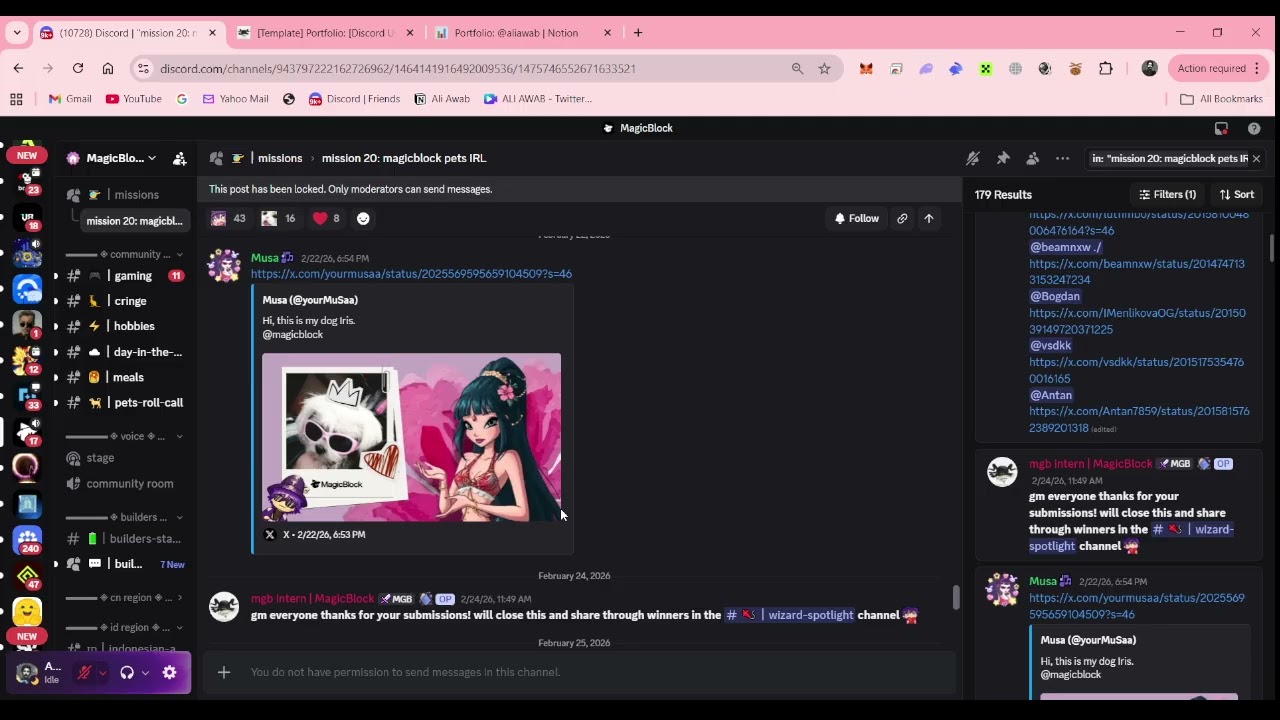
Task: Open user settings gear icon
Action: [x=170, y=673]
